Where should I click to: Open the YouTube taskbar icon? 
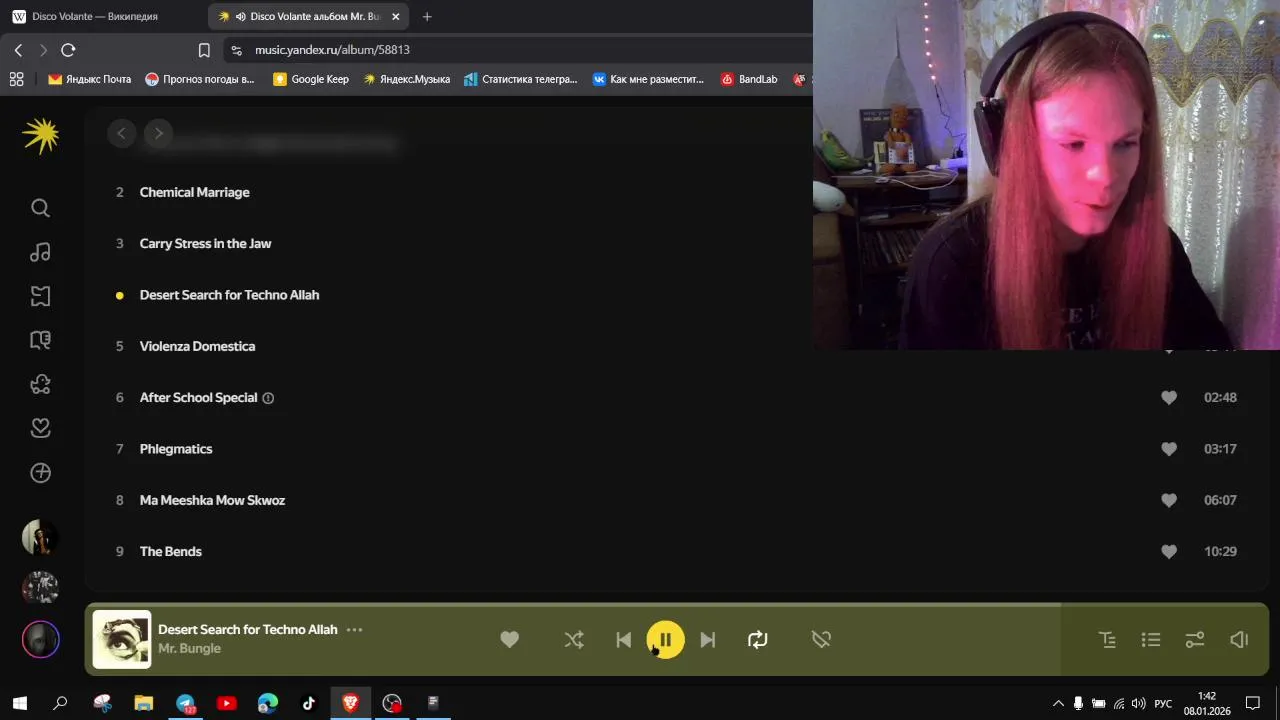point(227,703)
